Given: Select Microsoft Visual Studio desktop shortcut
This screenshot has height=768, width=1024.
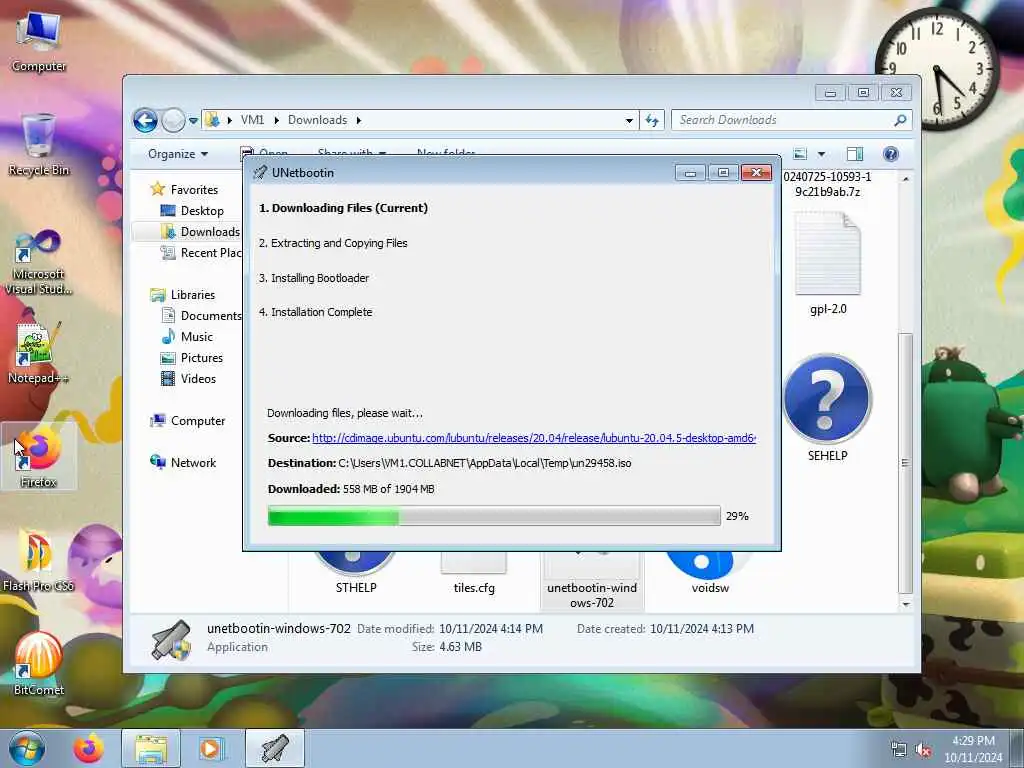Looking at the screenshot, I should (39, 263).
